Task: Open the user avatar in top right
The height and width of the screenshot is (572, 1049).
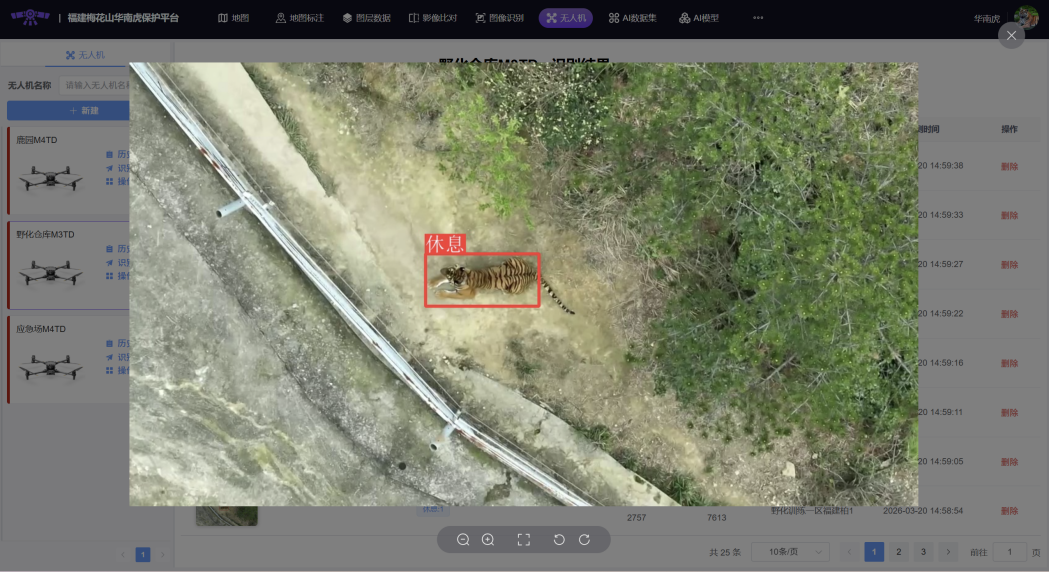Action: [1026, 17]
